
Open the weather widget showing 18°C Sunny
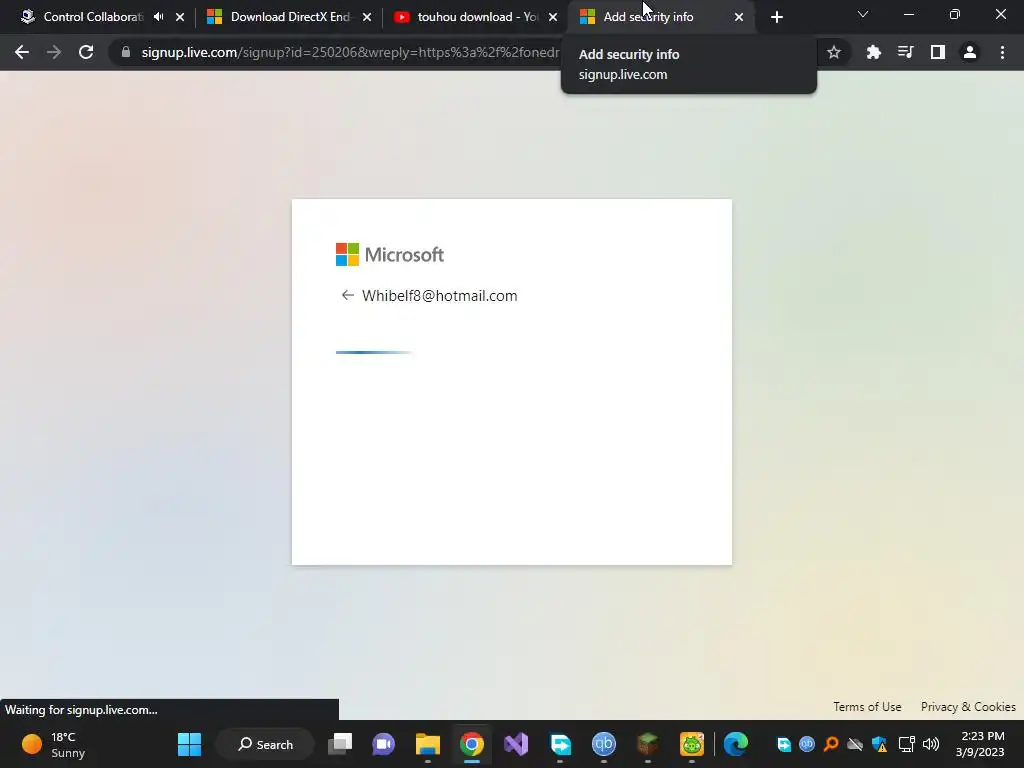coord(54,744)
